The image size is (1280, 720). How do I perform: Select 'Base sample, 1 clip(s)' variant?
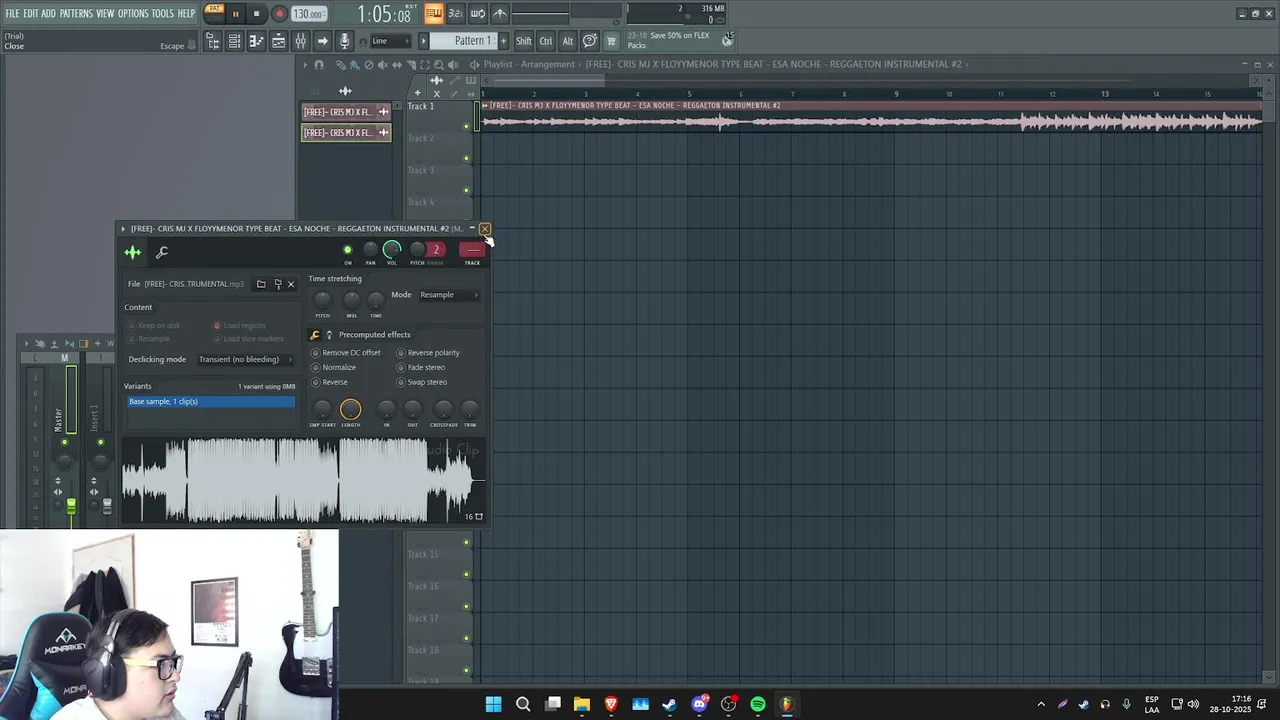(x=211, y=402)
